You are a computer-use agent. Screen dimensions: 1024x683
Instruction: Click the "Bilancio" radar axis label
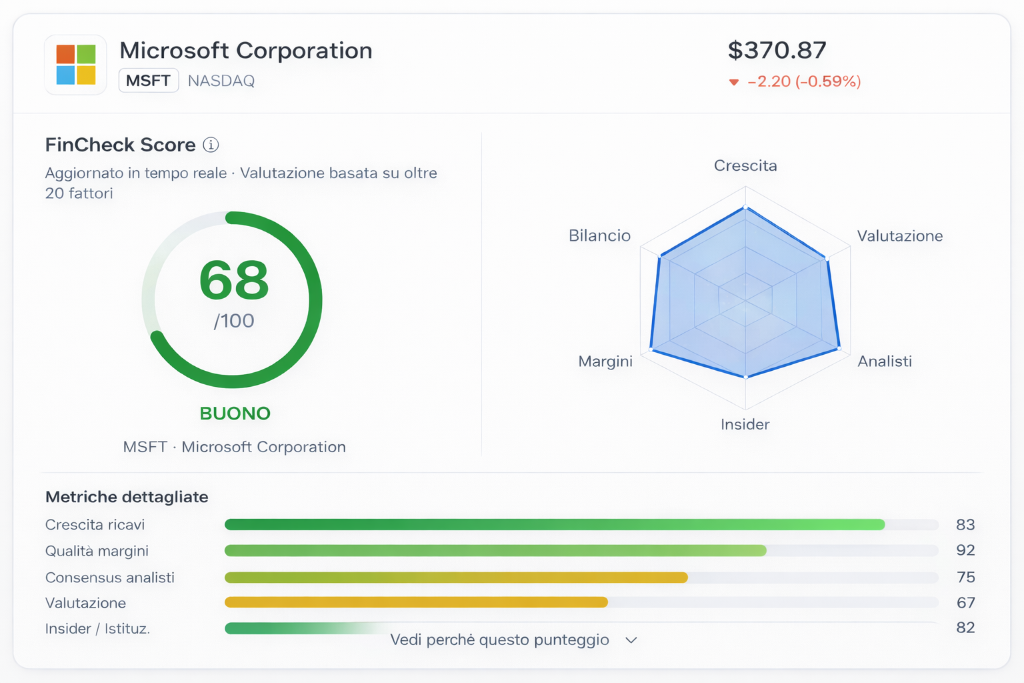coord(600,236)
